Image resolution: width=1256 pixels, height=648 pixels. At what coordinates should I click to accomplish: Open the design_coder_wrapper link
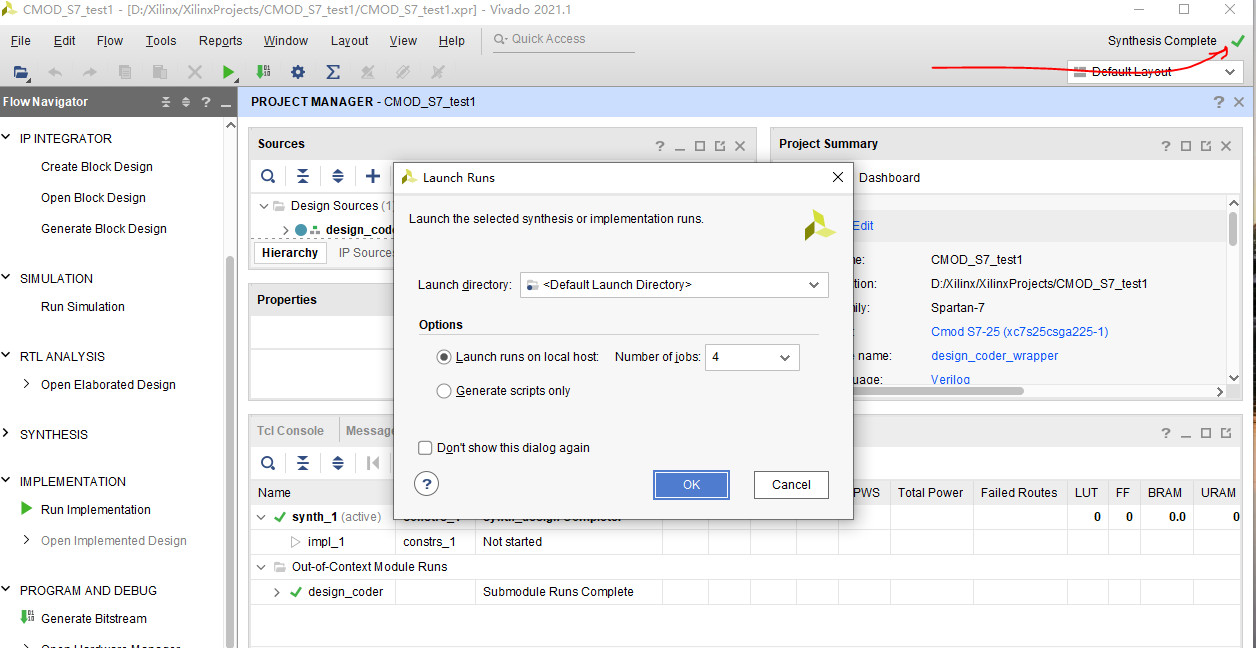(994, 356)
